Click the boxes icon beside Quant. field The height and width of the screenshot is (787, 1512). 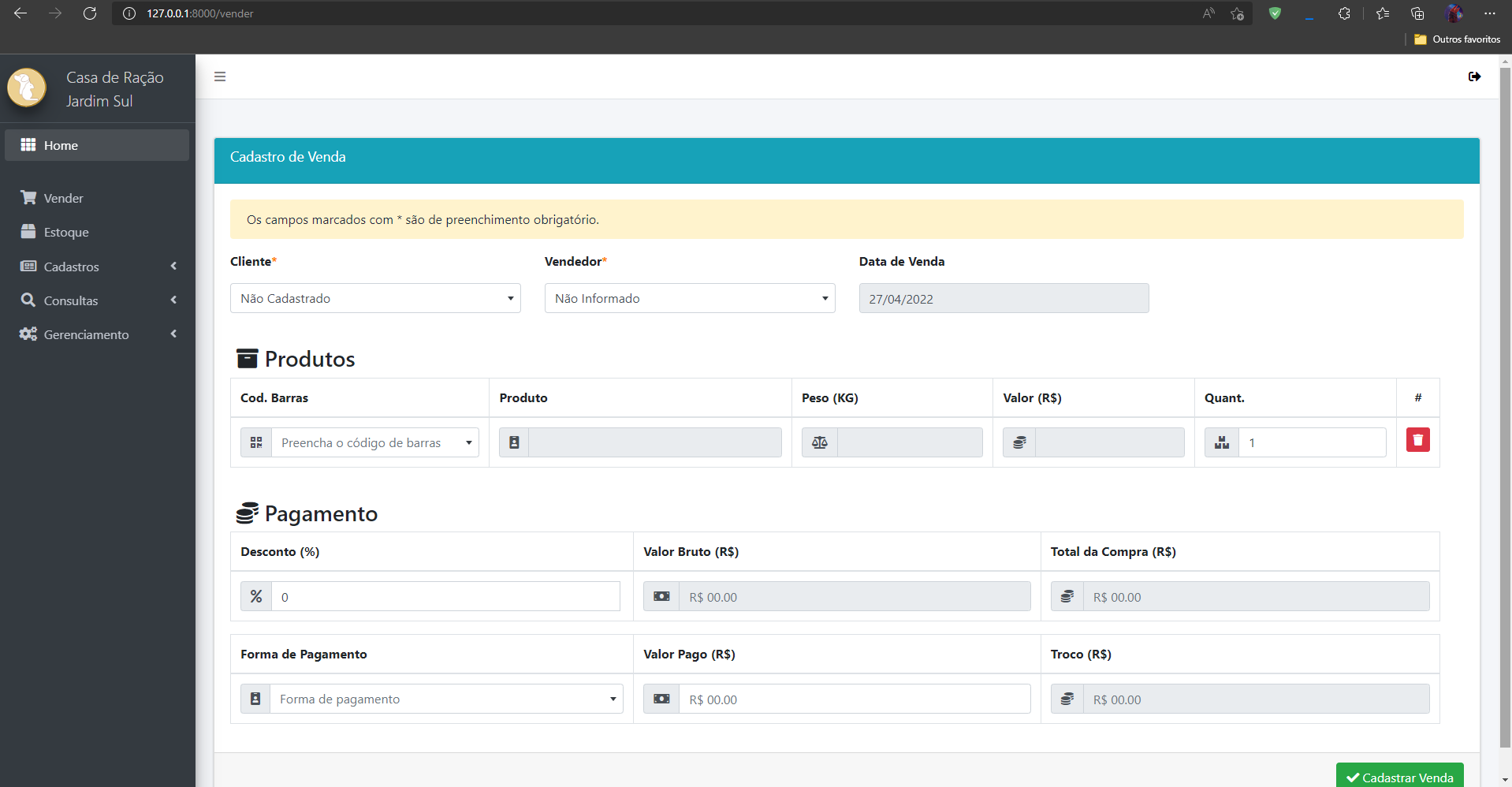tap(1222, 442)
